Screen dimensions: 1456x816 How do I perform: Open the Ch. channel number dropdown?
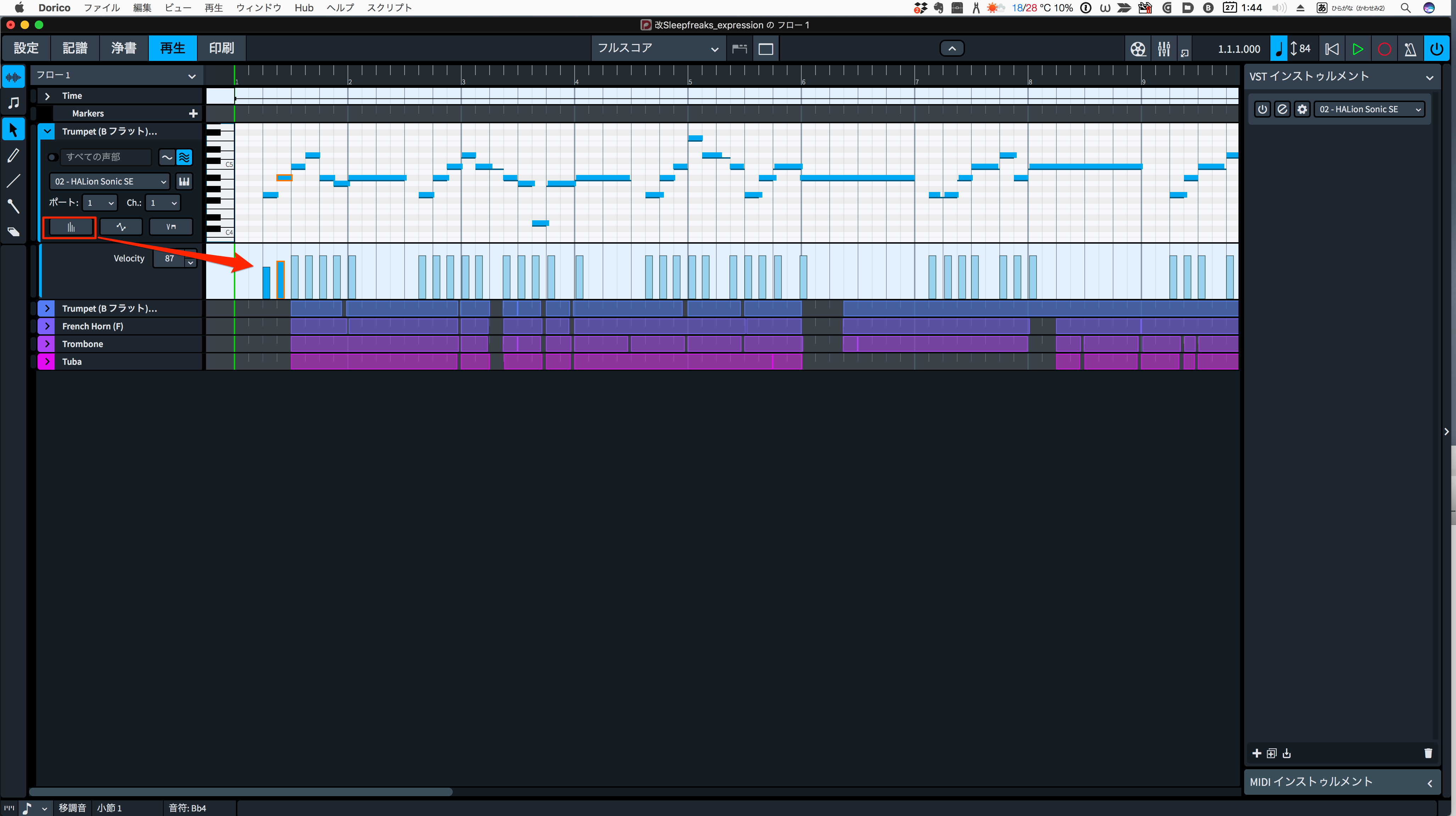click(163, 203)
